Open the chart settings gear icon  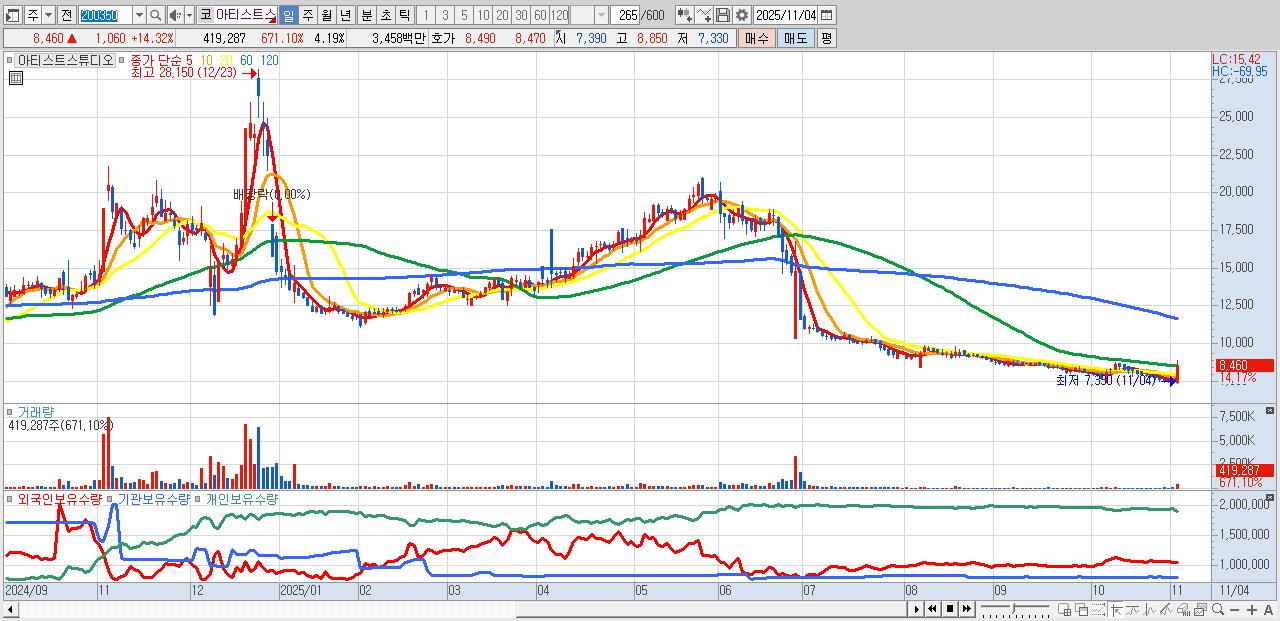click(x=742, y=15)
